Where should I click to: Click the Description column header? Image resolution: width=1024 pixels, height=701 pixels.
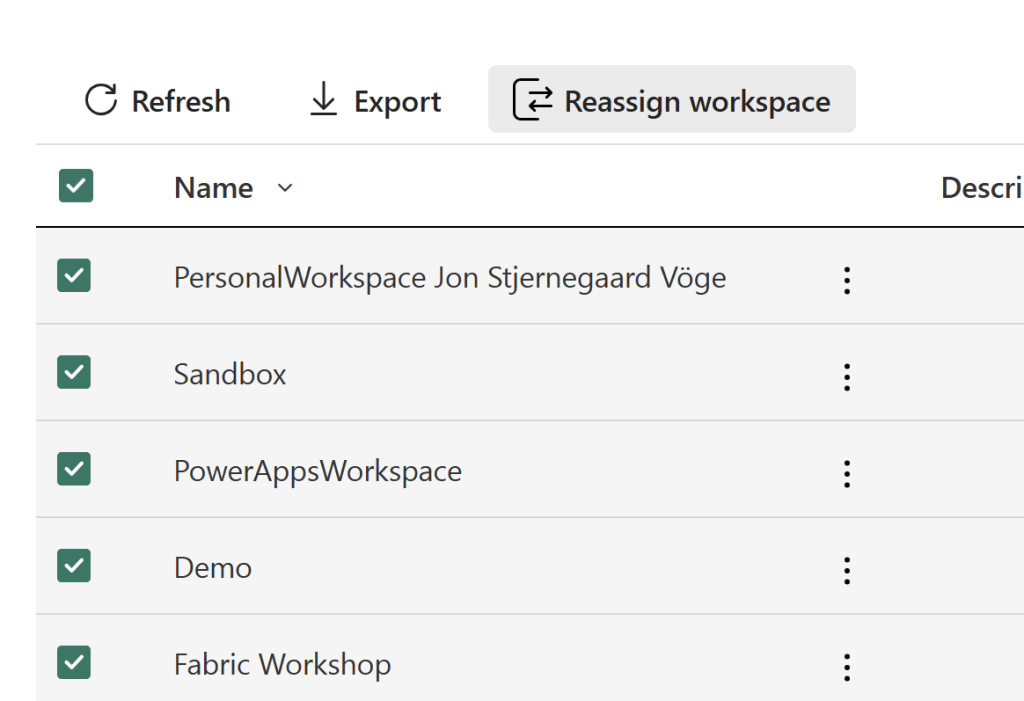pos(980,188)
